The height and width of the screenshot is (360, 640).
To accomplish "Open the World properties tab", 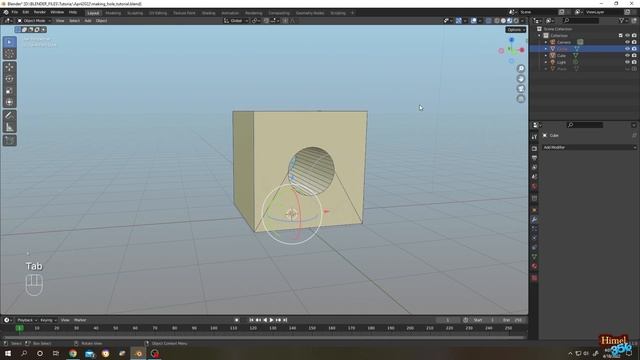I will (534, 187).
